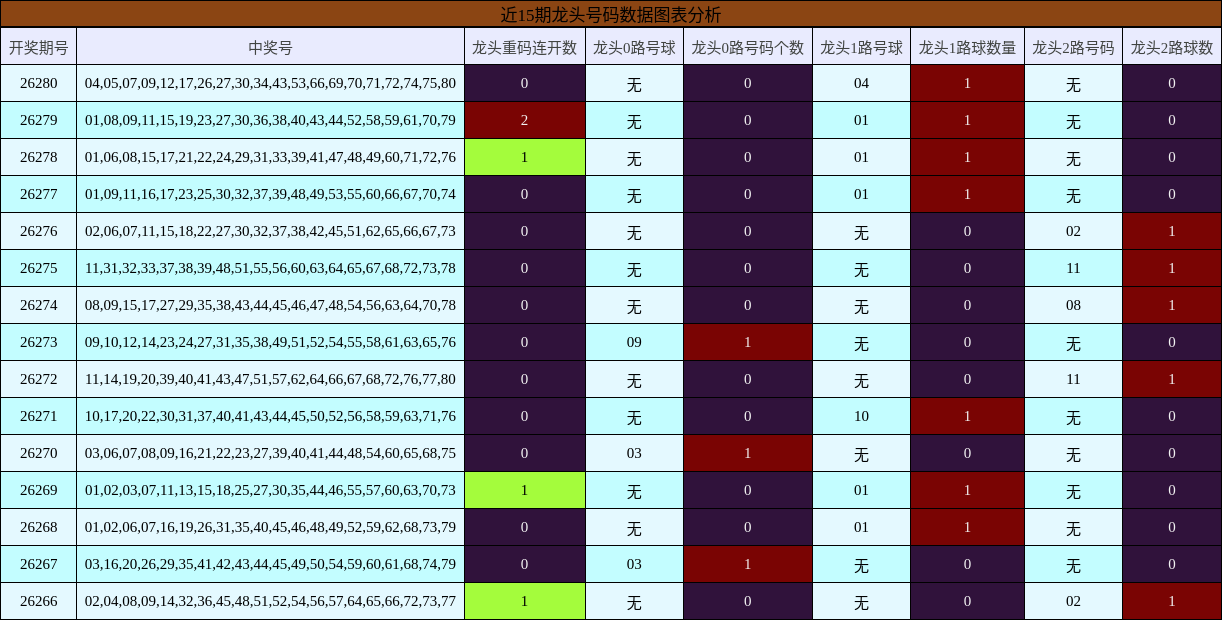
Task: Click the 08 value in row 26274
Action: (x=1073, y=305)
